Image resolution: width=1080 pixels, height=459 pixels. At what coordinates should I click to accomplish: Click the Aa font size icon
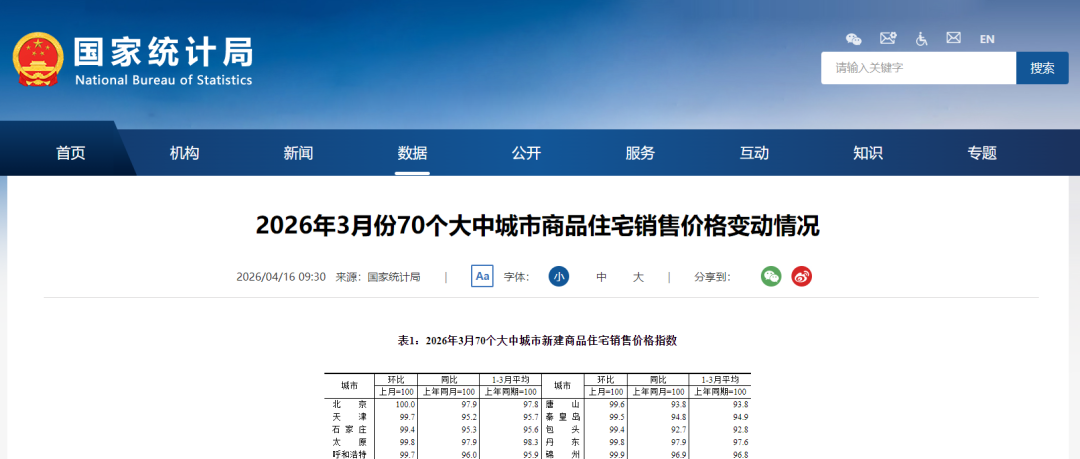click(x=482, y=276)
